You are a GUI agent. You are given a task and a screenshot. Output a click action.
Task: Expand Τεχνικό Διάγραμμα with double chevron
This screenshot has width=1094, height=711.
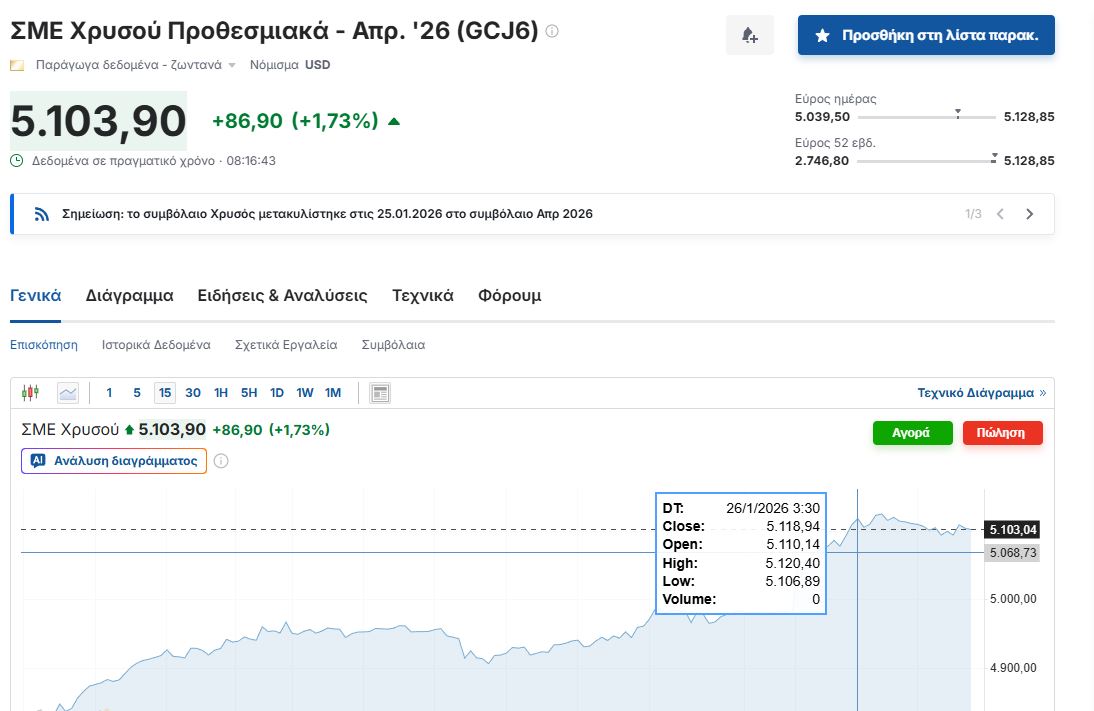(x=1042, y=393)
